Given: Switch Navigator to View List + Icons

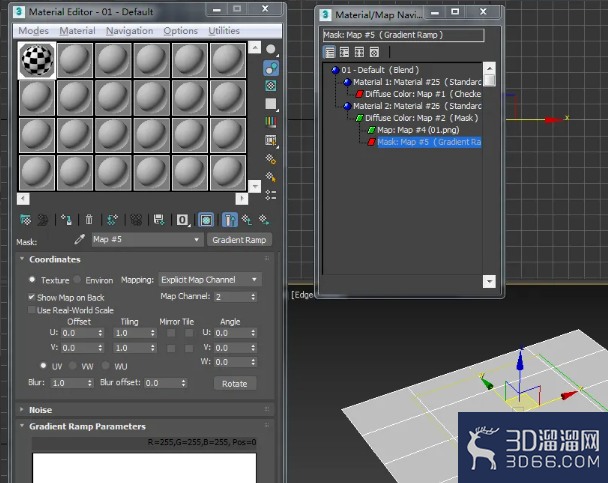Looking at the screenshot, I should point(344,52).
